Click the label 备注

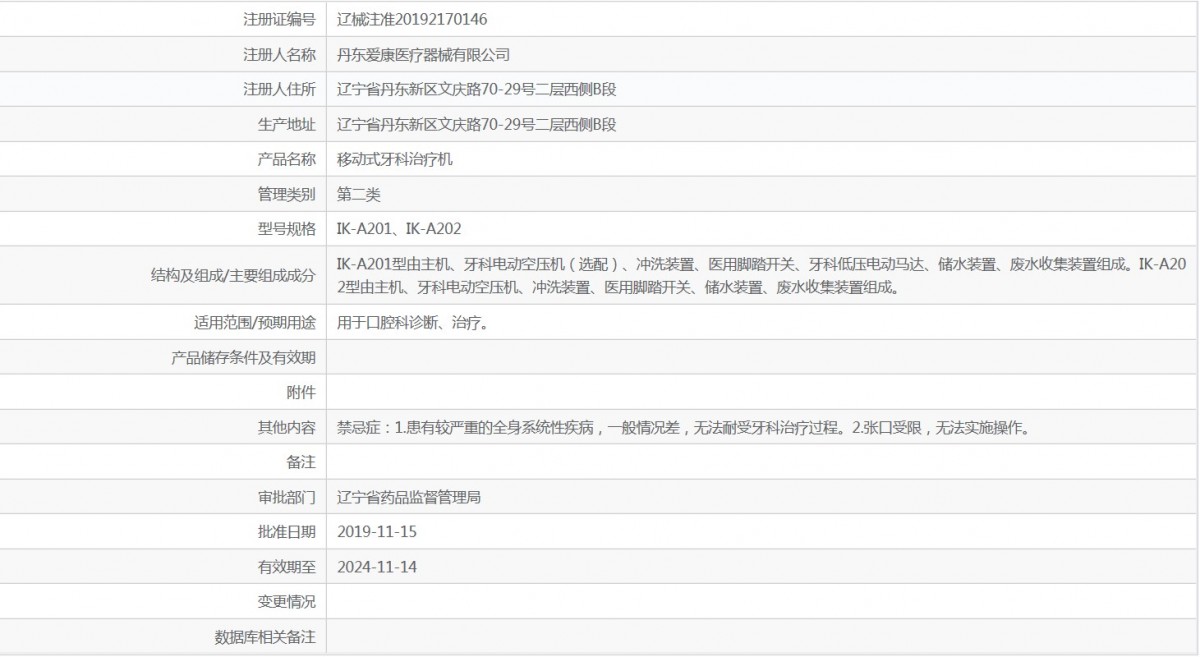tap(301, 462)
